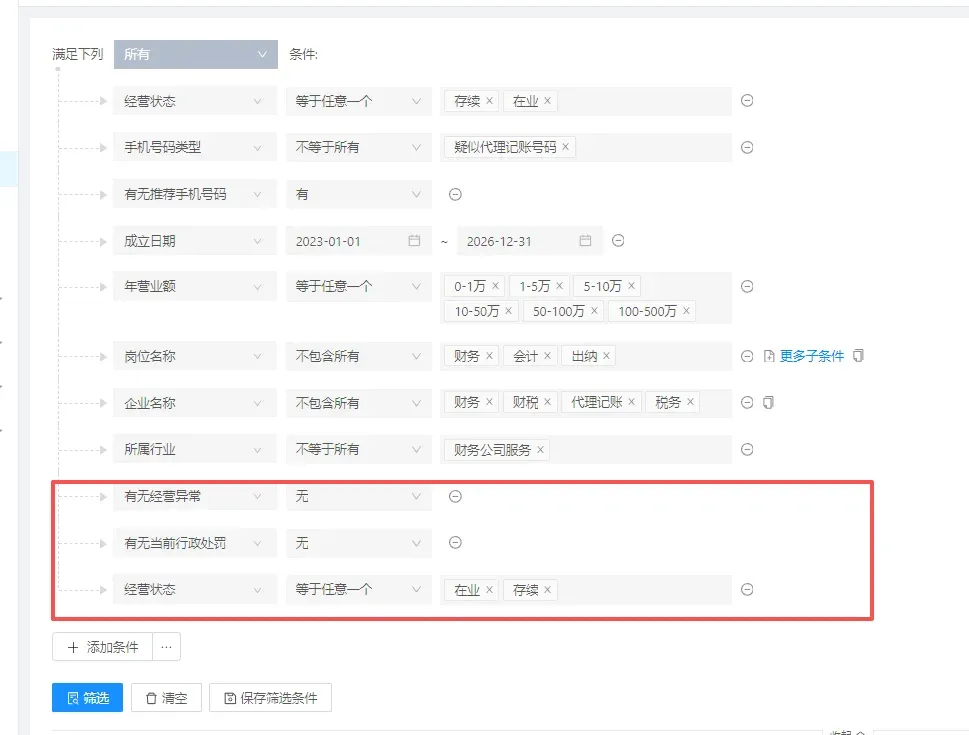Click the 添加条件 button
Viewport: 969px width, 735px height.
[103, 647]
